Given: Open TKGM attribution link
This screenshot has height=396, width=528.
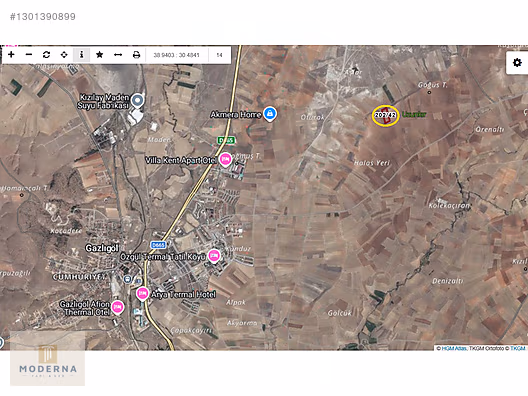Looking at the screenshot, I should click(518, 348).
